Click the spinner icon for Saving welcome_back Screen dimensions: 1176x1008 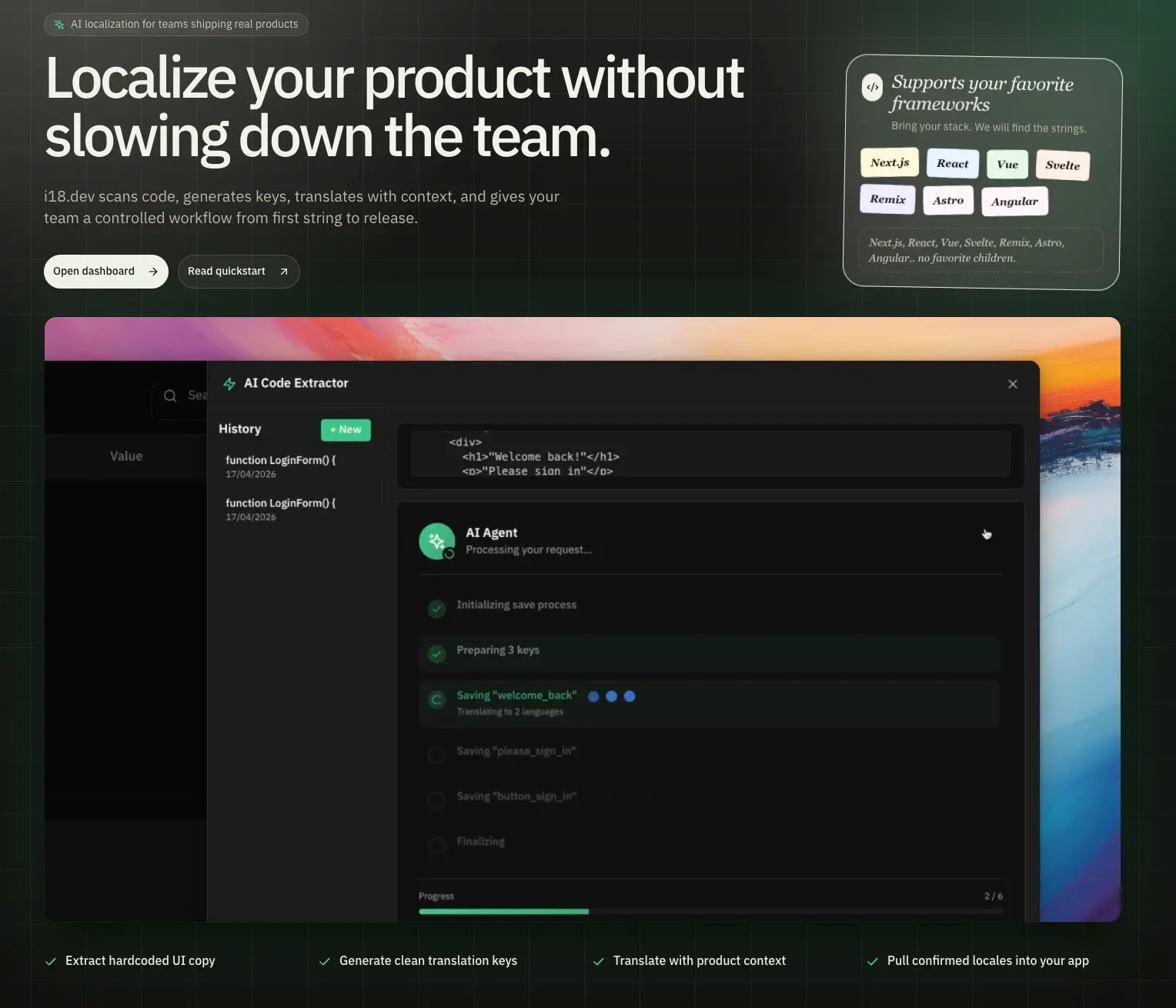[437, 699]
